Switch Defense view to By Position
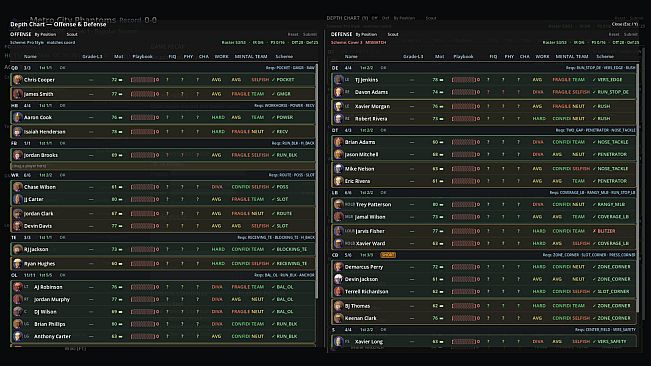 (x=366, y=34)
